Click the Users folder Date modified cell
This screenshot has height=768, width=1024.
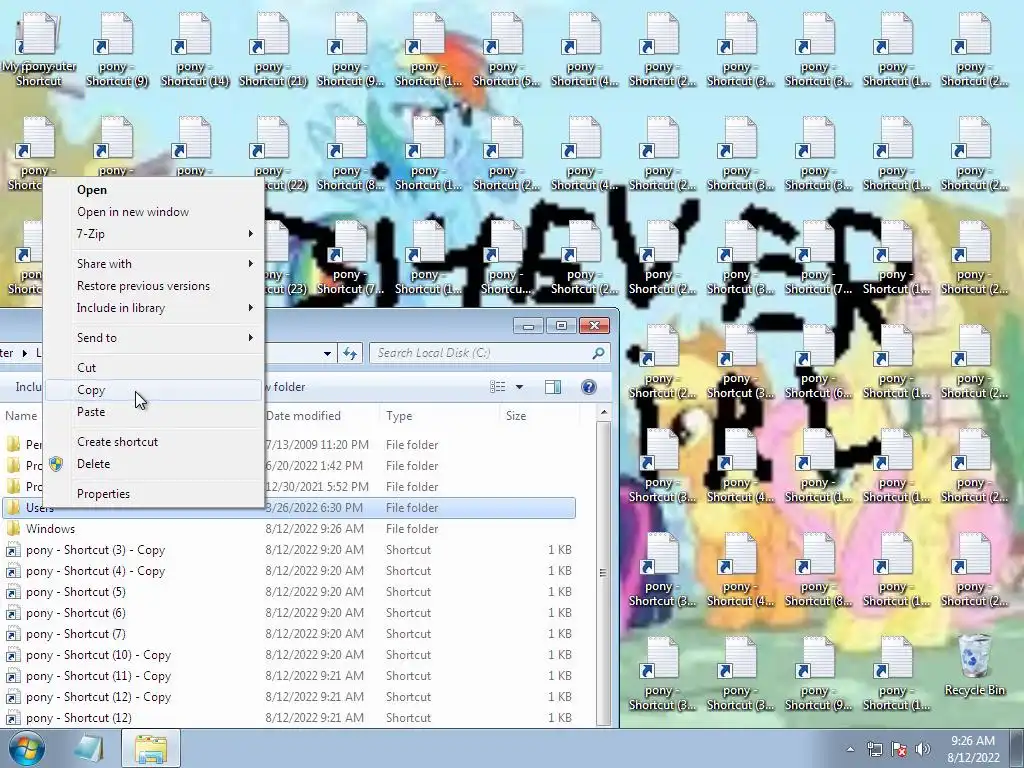tap(314, 508)
